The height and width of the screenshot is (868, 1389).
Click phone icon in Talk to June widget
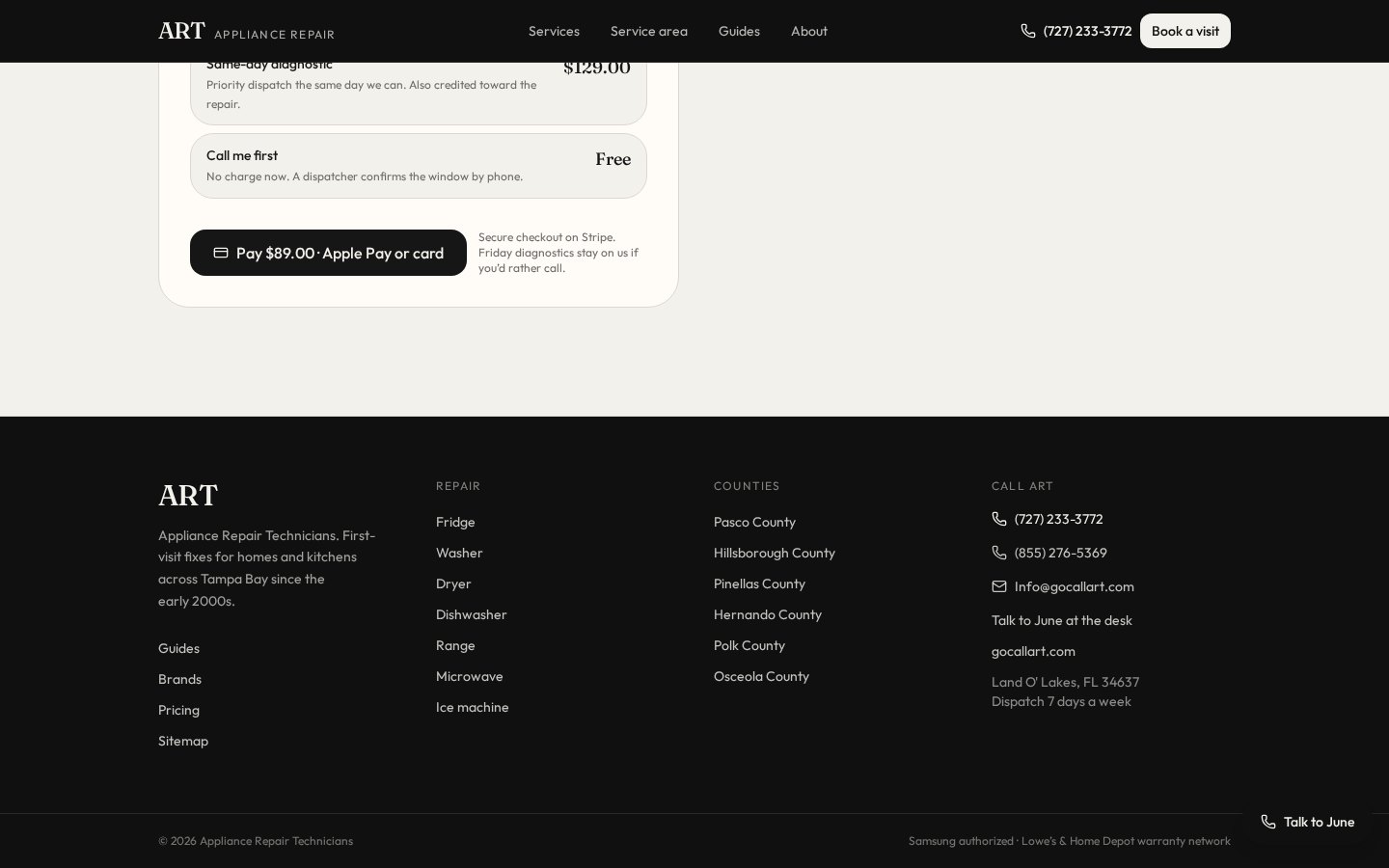[1268, 822]
